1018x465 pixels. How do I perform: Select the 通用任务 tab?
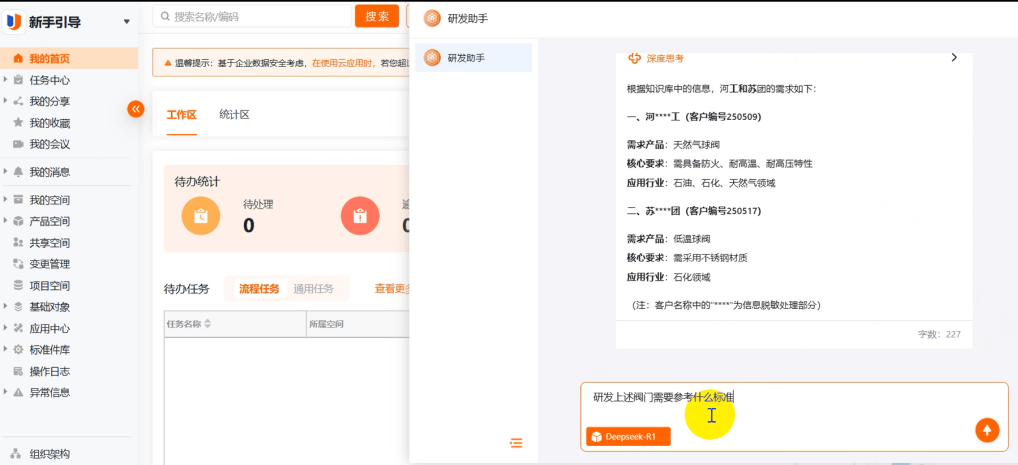point(314,289)
